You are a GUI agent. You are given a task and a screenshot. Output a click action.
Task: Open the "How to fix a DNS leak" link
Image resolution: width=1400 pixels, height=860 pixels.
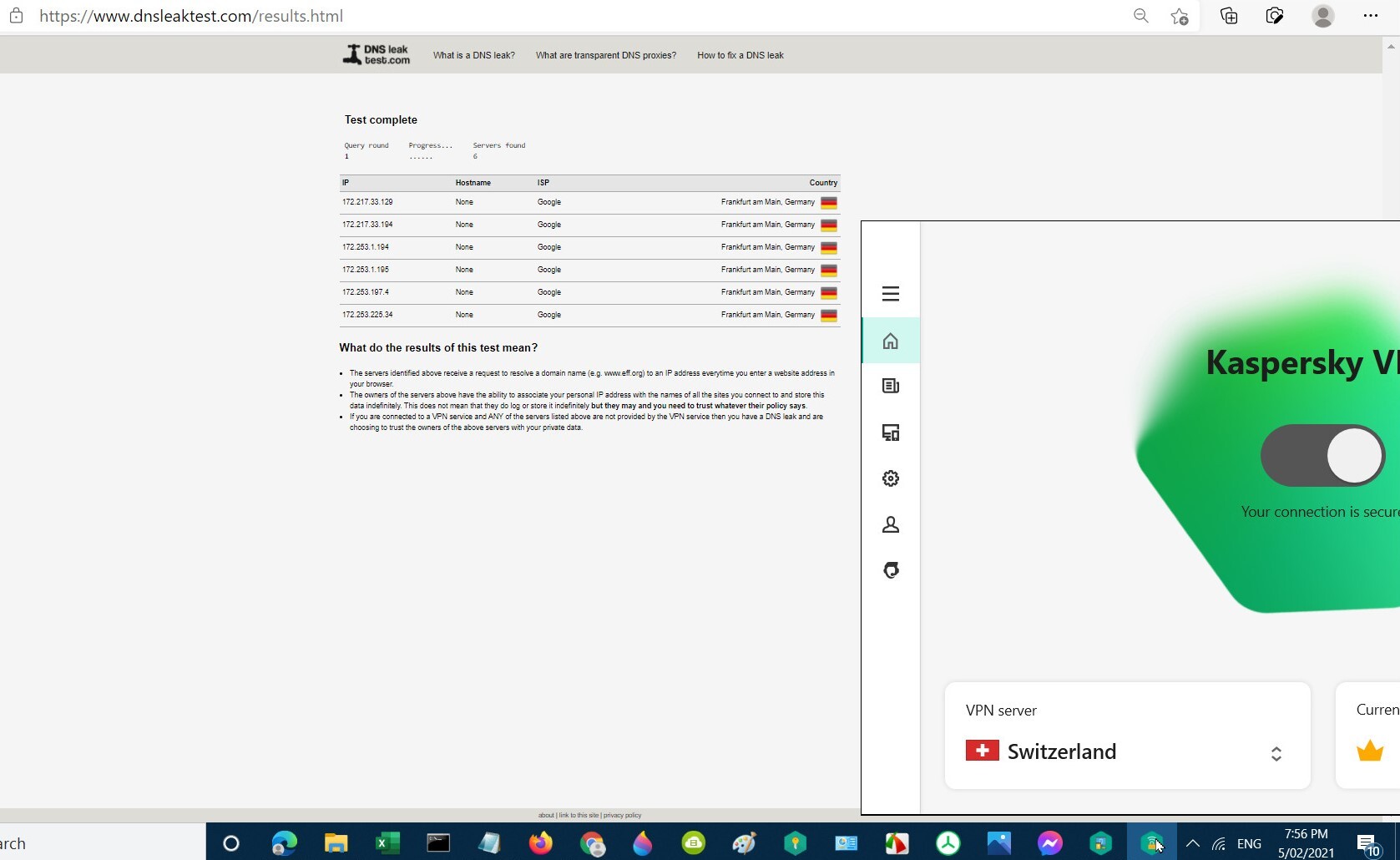coord(740,55)
